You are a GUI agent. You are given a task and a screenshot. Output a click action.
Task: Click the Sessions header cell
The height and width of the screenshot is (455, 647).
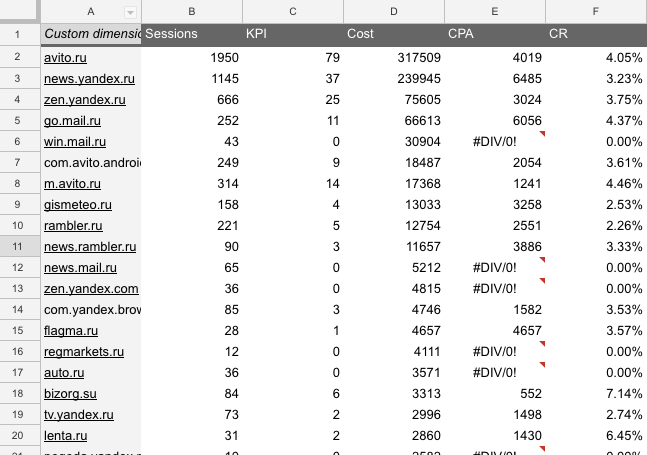(x=192, y=34)
